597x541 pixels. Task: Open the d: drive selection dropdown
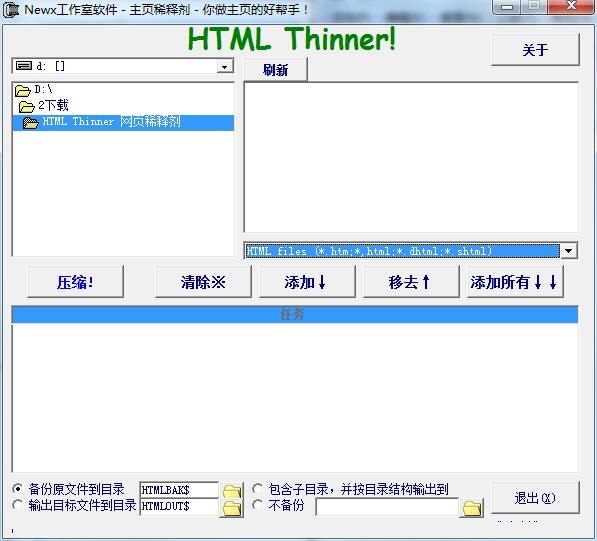(x=225, y=67)
